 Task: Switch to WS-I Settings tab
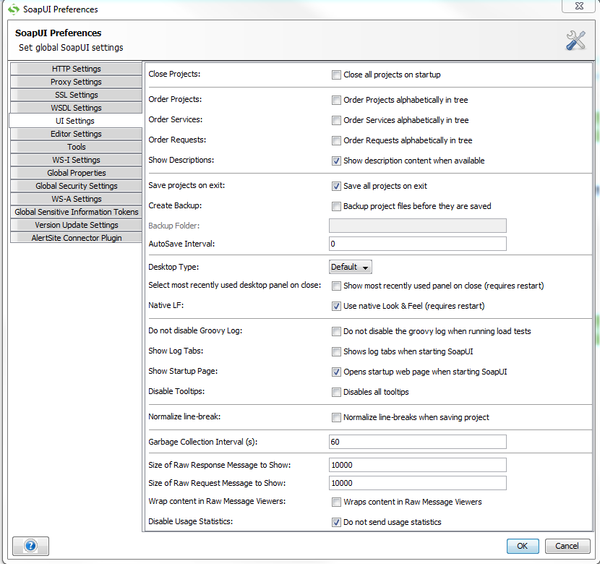pos(76,160)
